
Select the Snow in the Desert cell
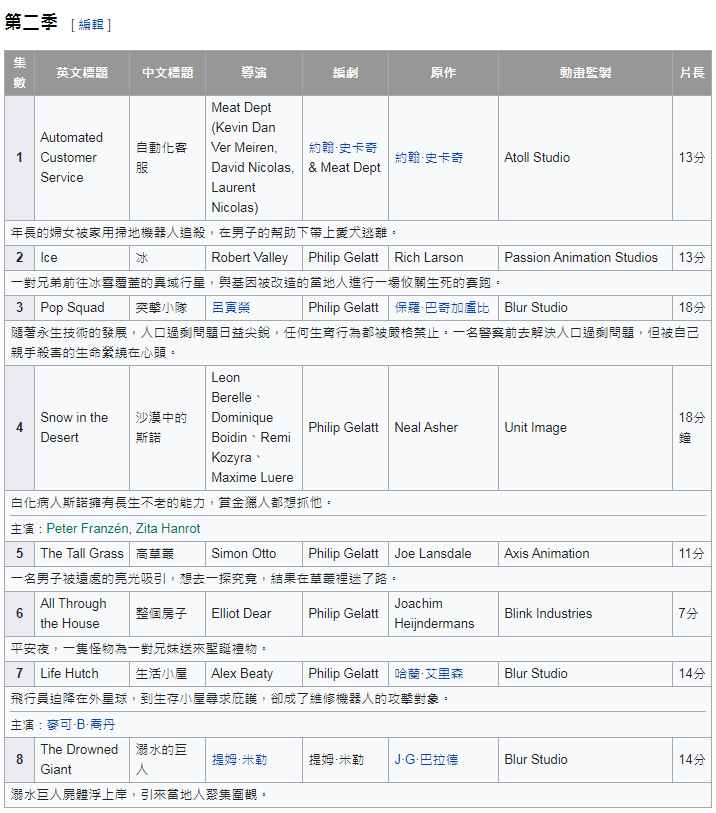point(82,428)
